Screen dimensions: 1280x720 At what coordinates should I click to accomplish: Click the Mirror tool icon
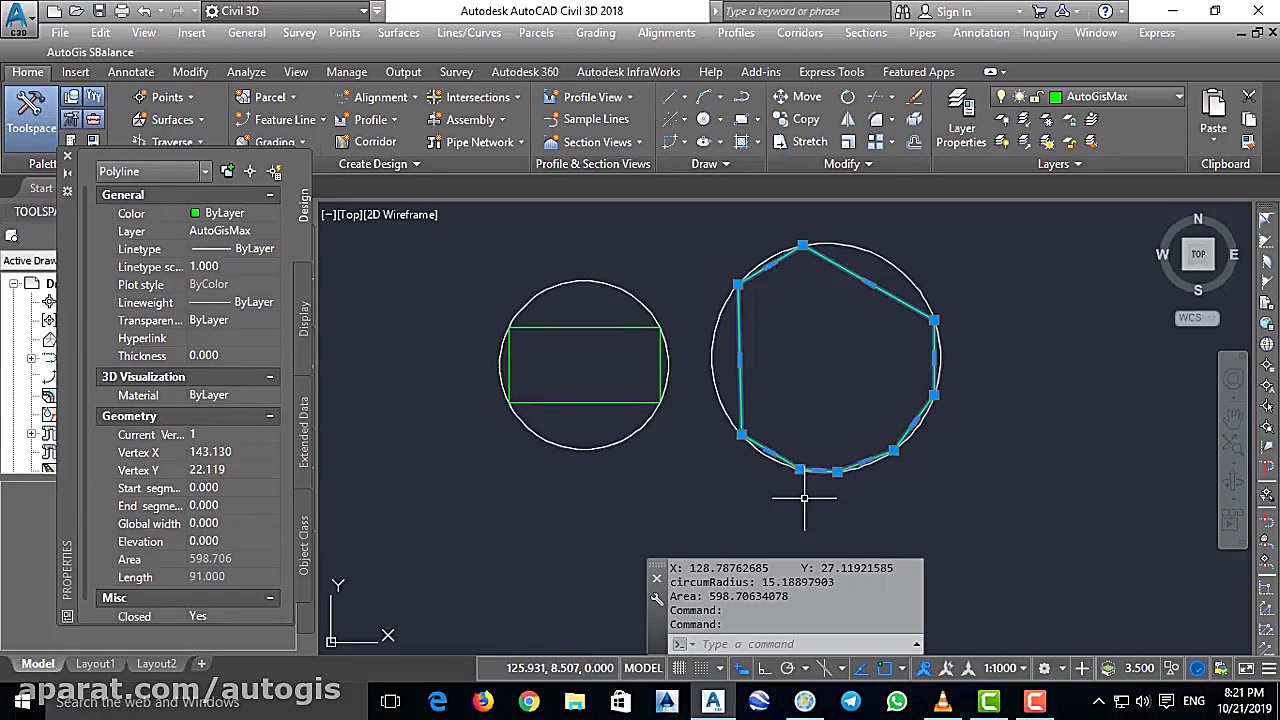848,119
